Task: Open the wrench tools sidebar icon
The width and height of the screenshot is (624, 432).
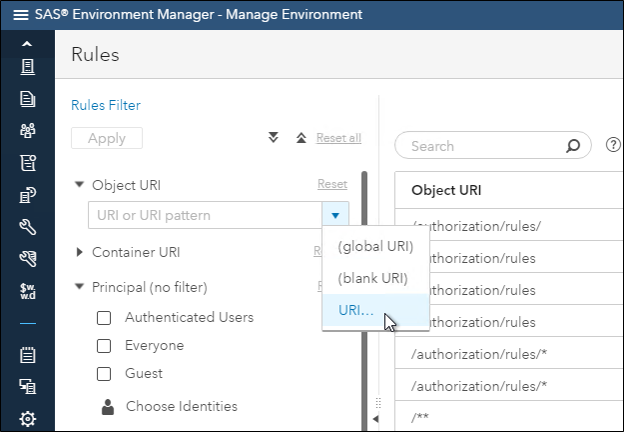Action: tap(28, 227)
